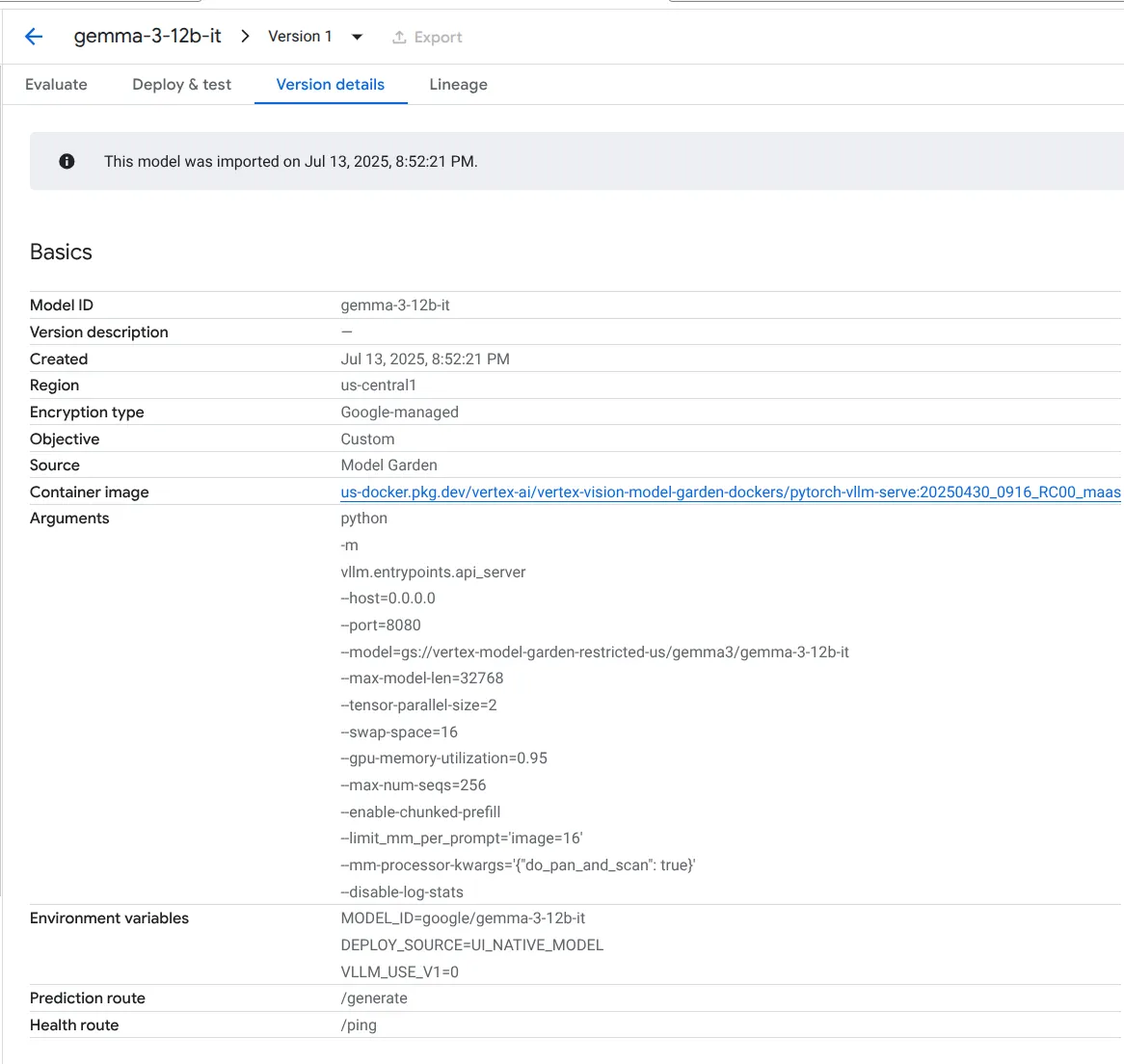Click the VLLM_USE_V1=0 variable
Screen dimensions: 1124x1064
click(400, 972)
